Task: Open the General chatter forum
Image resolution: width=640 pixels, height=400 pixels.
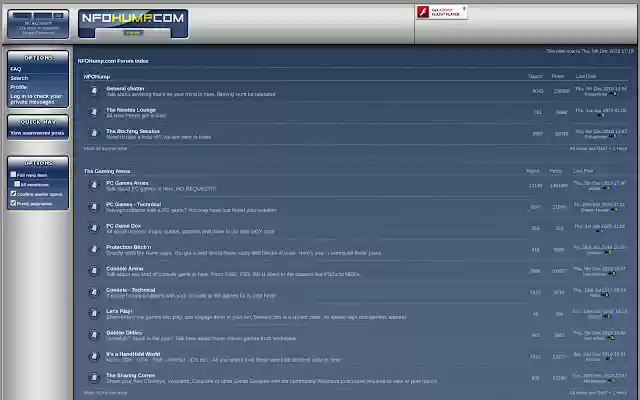Action: pos(125,88)
